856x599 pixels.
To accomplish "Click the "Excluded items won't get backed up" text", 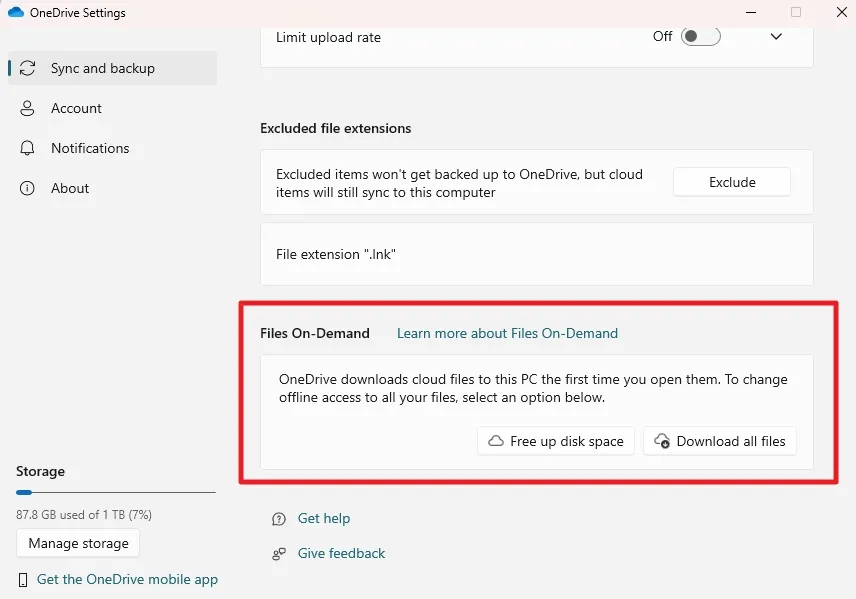I will coord(459,183).
